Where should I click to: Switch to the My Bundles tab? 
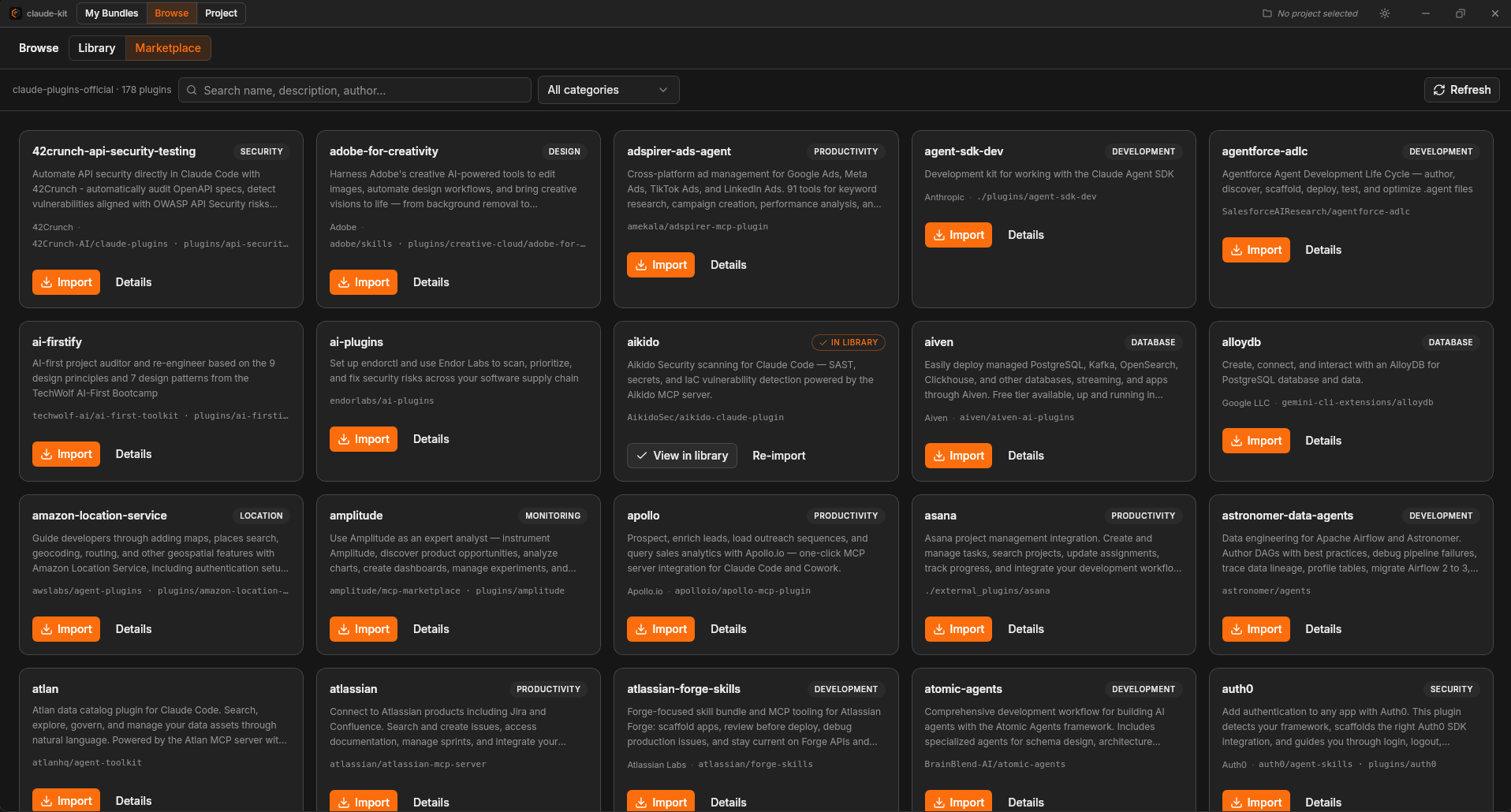[111, 13]
